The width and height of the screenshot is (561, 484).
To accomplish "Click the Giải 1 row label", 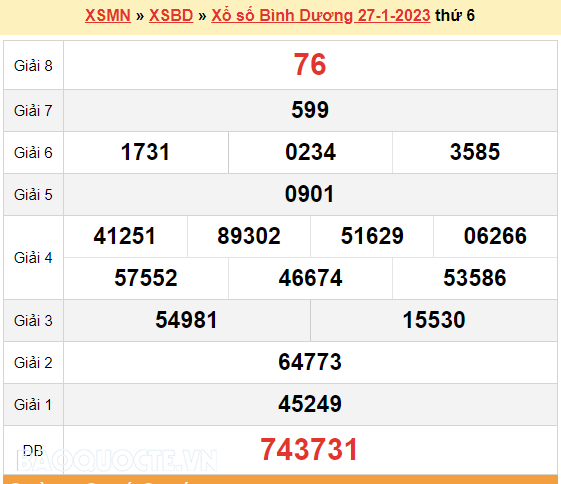I will pos(33,405).
